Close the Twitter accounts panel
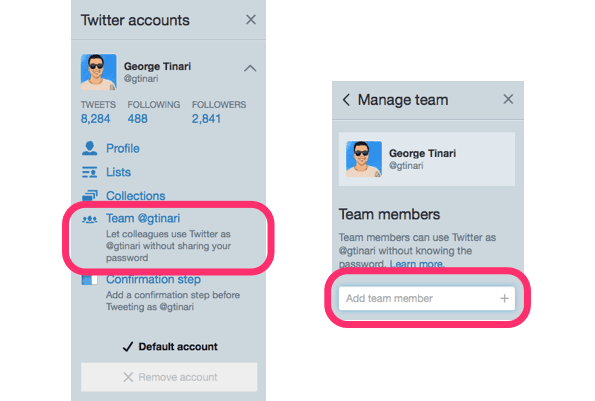This screenshot has width=595, height=401. (x=251, y=20)
